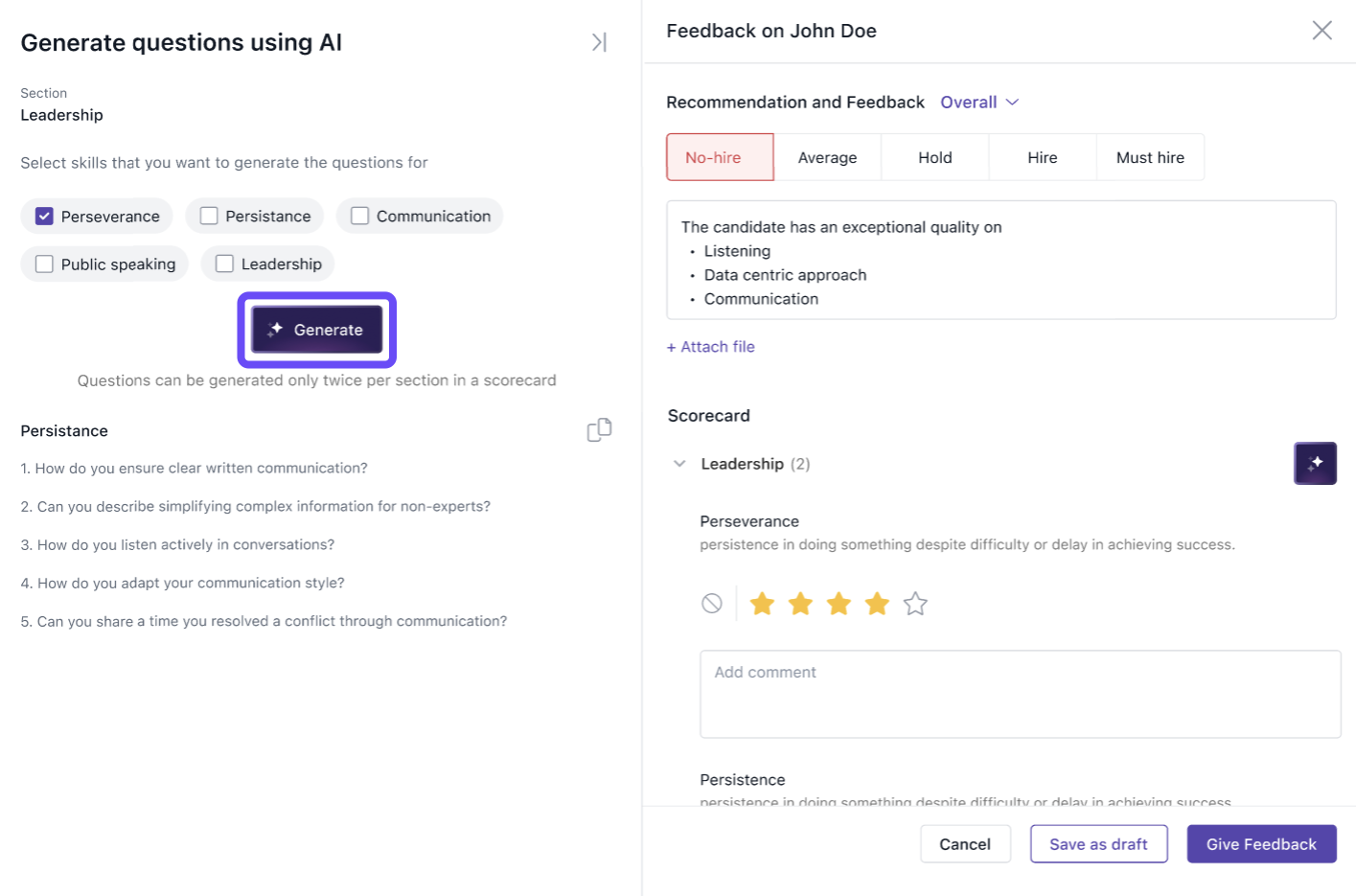
Task: Choose the Must hire recommendation
Action: coord(1149,157)
